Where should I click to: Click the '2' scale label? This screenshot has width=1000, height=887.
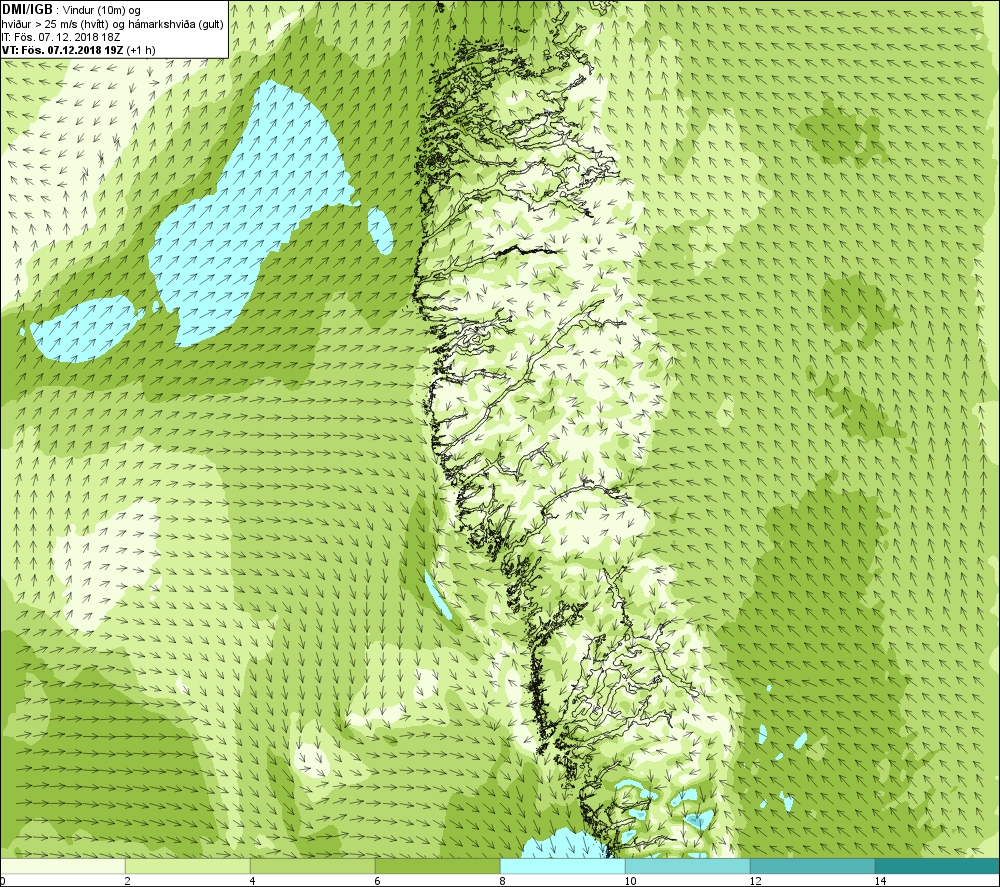pyautogui.click(x=128, y=881)
